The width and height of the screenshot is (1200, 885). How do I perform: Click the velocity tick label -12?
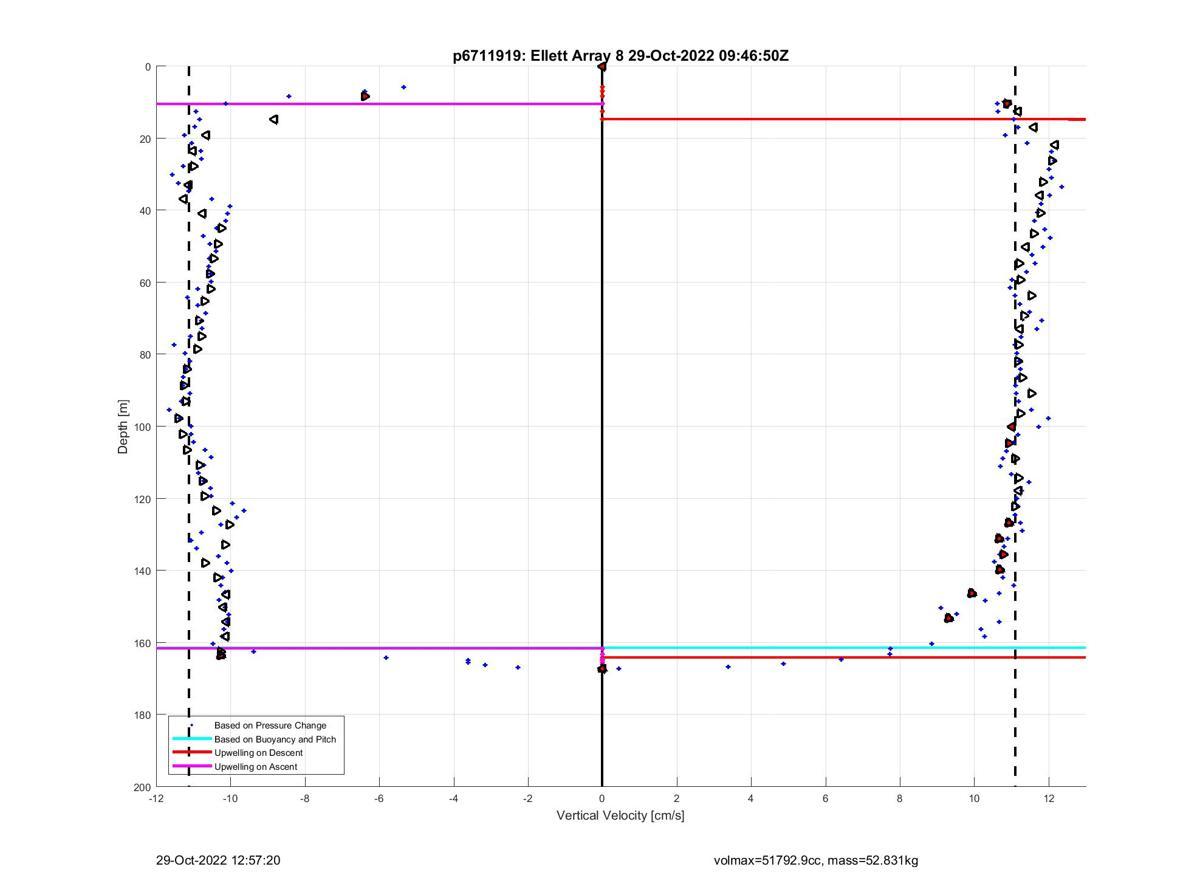pyautogui.click(x=156, y=799)
